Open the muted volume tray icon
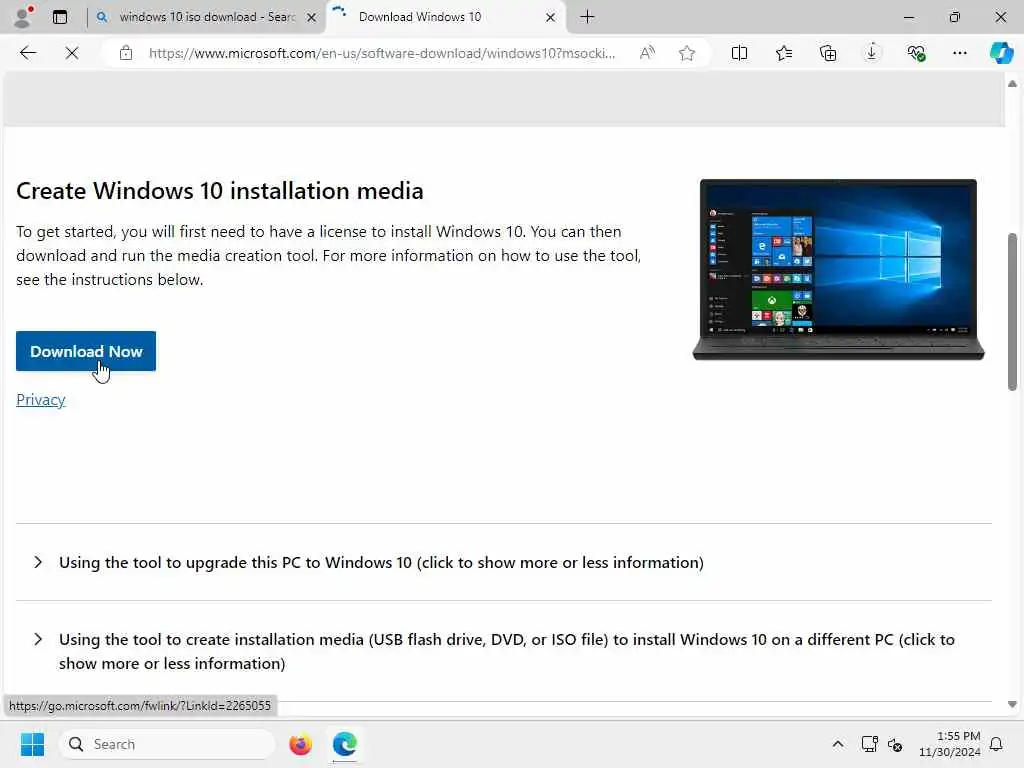 [x=895, y=744]
